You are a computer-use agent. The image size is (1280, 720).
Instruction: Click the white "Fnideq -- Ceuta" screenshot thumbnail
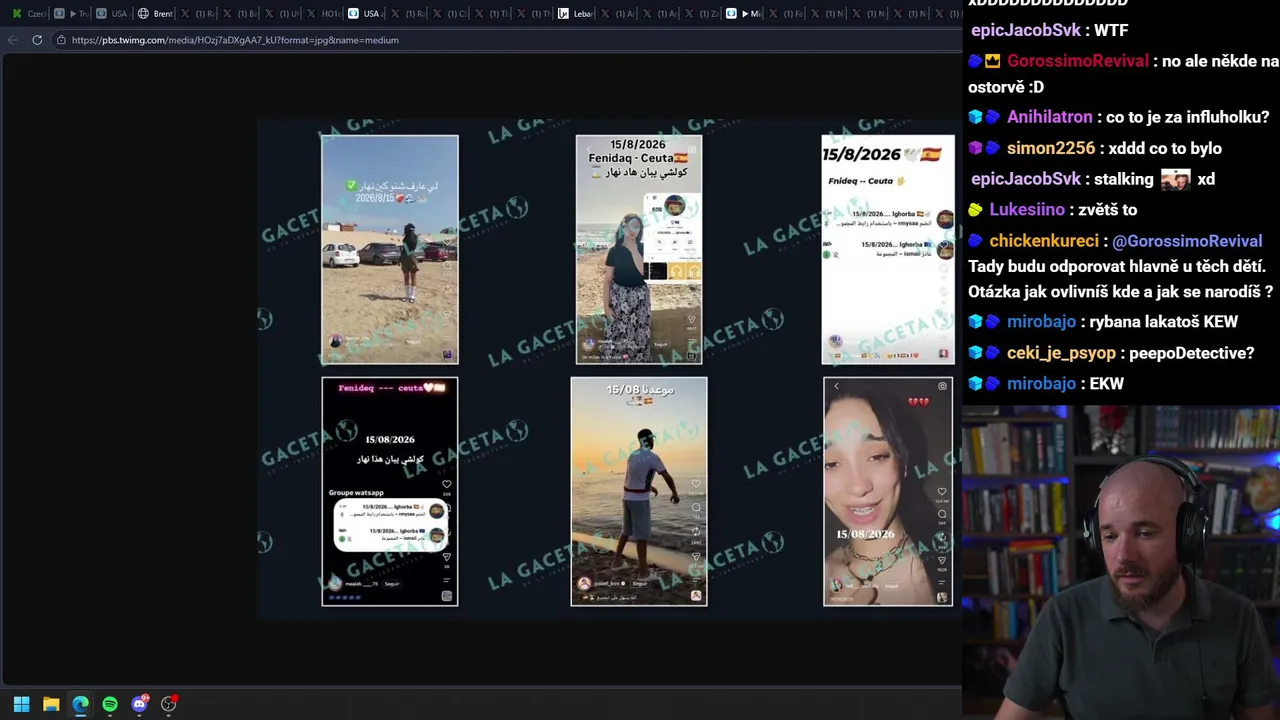[888, 249]
